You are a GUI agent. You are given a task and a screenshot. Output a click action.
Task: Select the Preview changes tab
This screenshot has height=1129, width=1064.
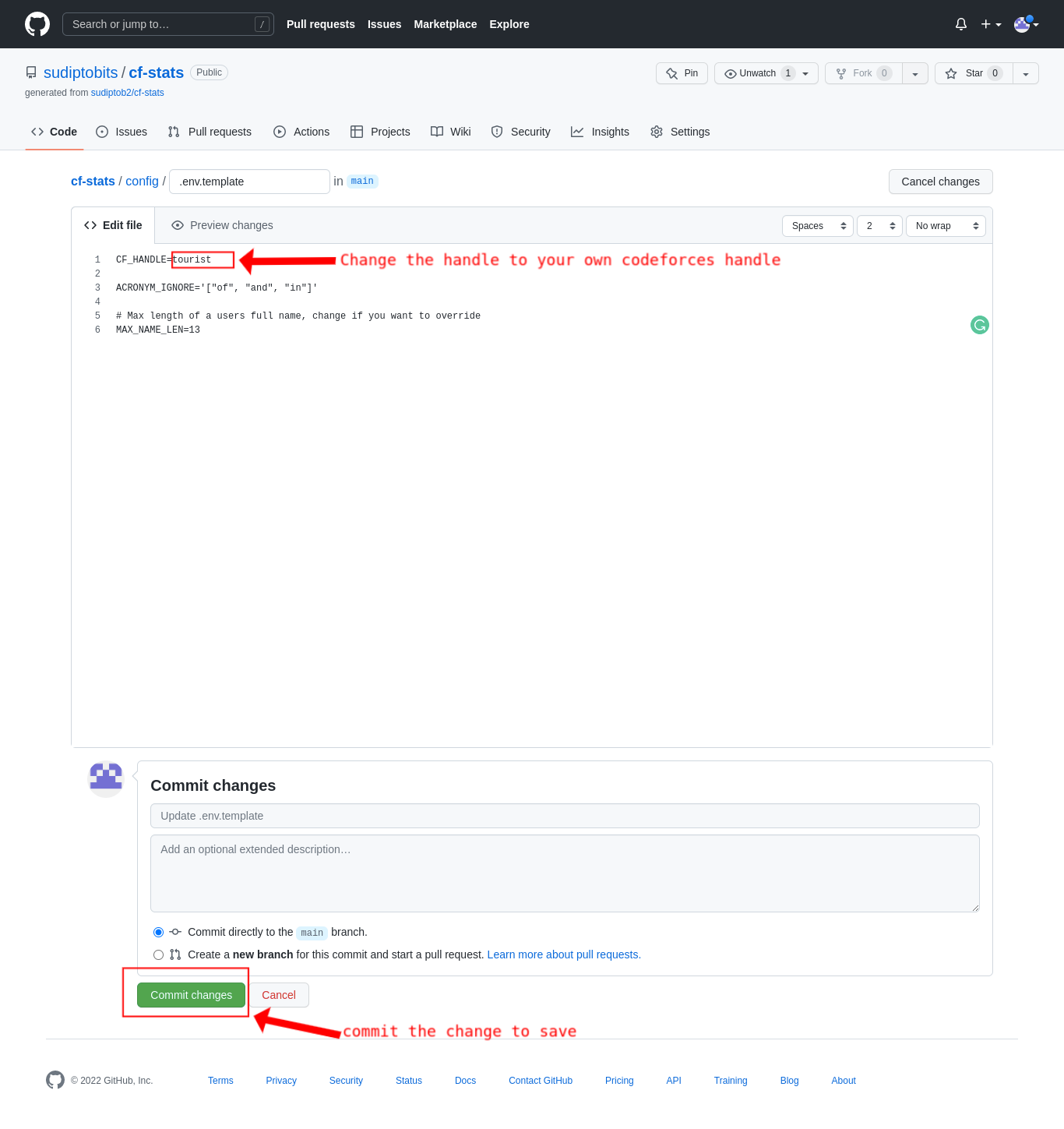point(222,225)
